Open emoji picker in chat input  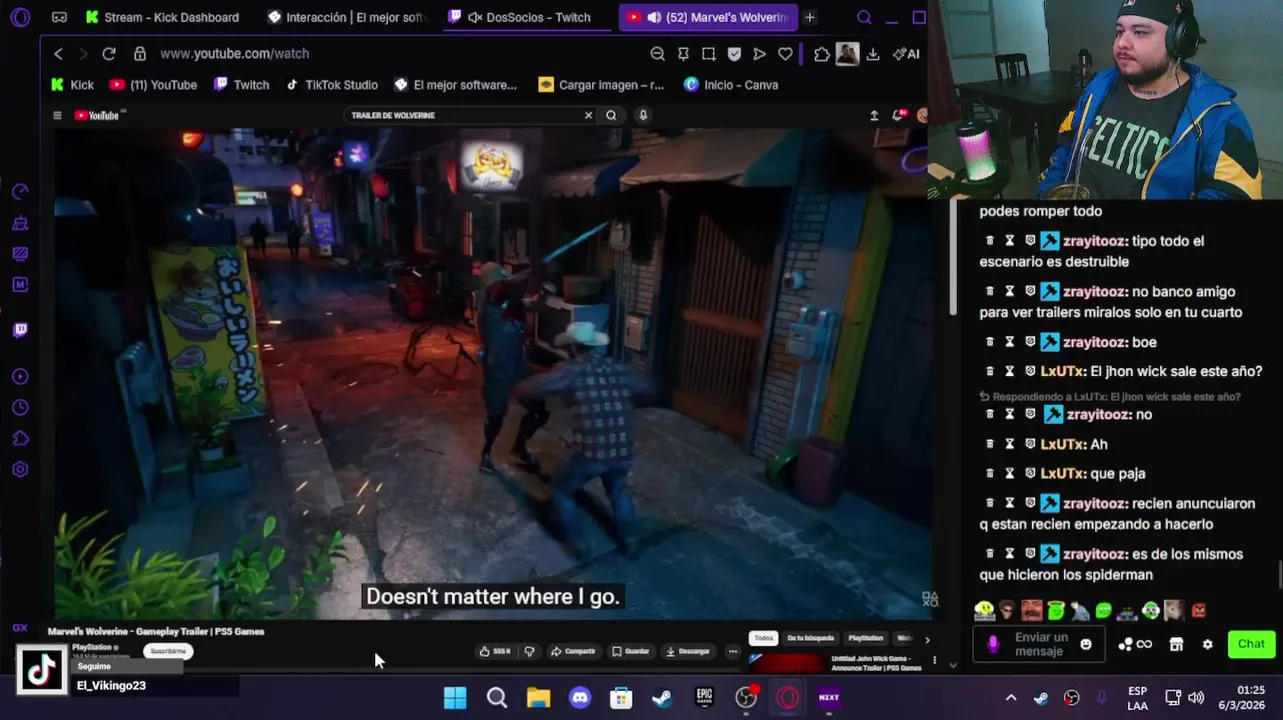[x=1086, y=644]
